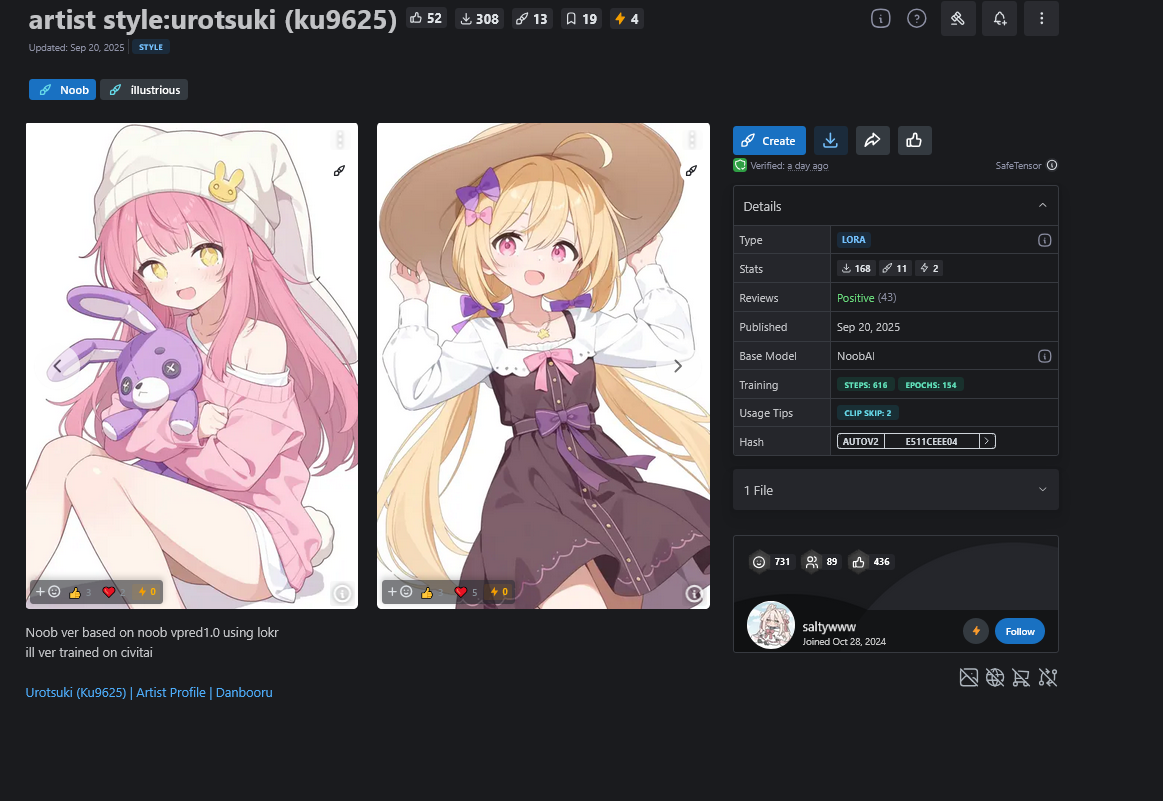Click the saltywww username
The height and width of the screenshot is (801, 1163).
tap(829, 627)
